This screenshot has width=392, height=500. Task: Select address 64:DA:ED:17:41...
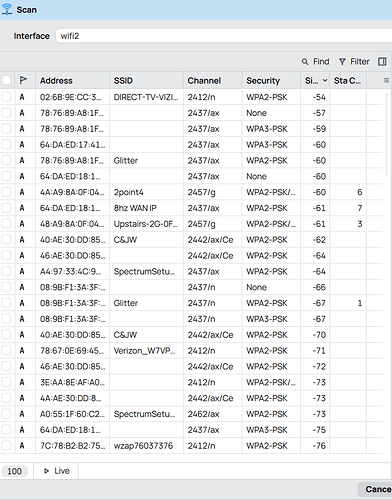[72, 145]
